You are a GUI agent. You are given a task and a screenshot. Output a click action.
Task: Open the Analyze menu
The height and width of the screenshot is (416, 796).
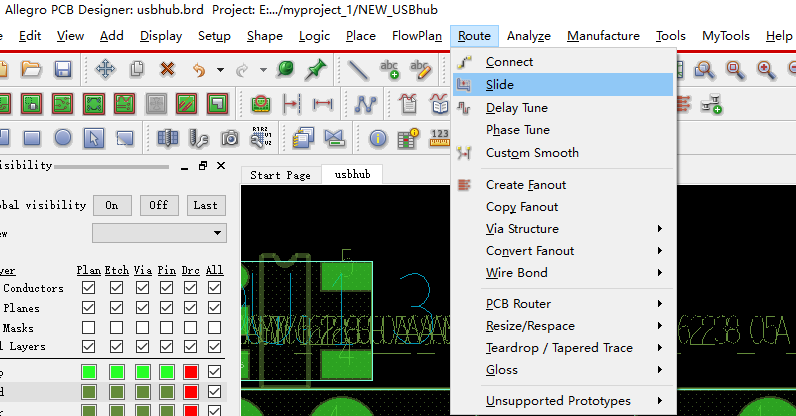(x=528, y=36)
